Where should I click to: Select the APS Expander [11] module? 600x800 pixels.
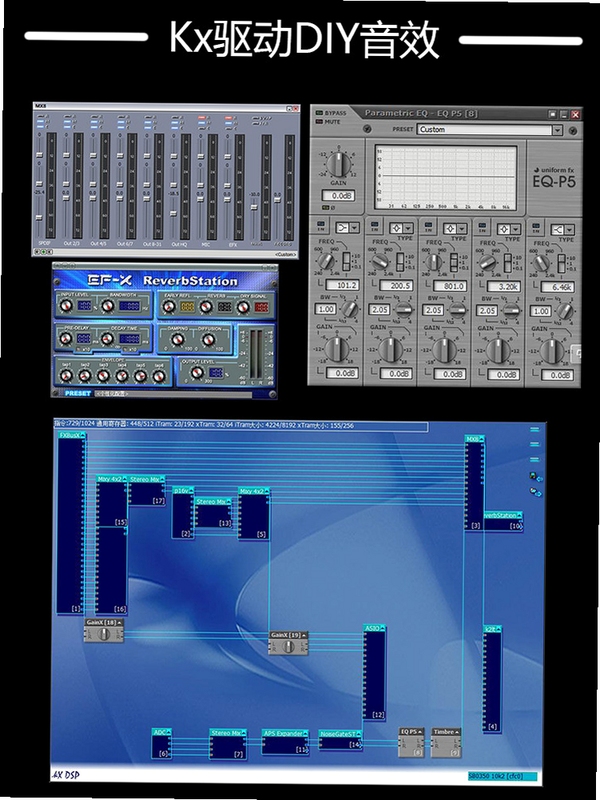coord(285,742)
